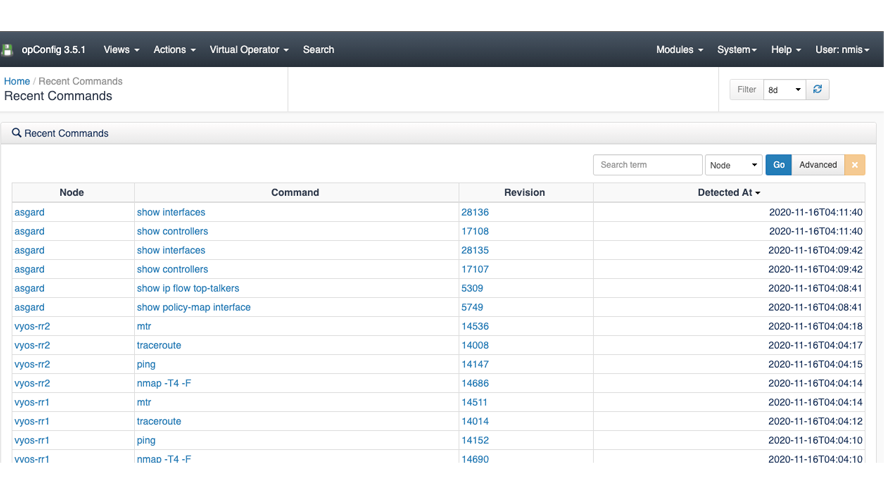The width and height of the screenshot is (890, 500).
Task: Go to Search in the navbar
Action: tap(318, 49)
